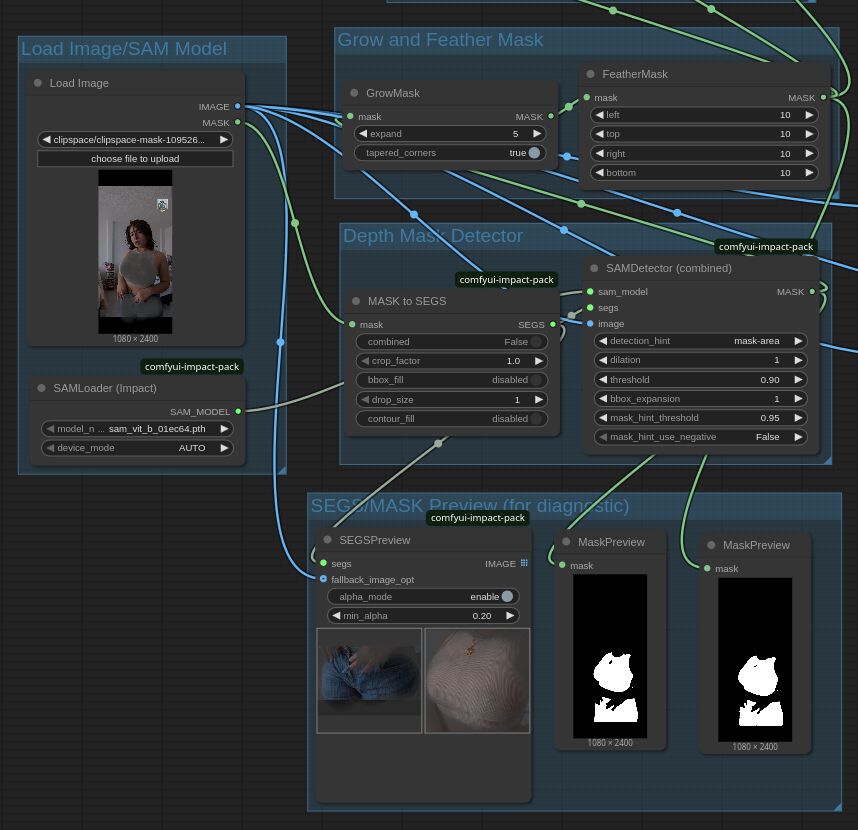
Task: Collapse the GrowMask node via its title dot
Action: pos(354,93)
